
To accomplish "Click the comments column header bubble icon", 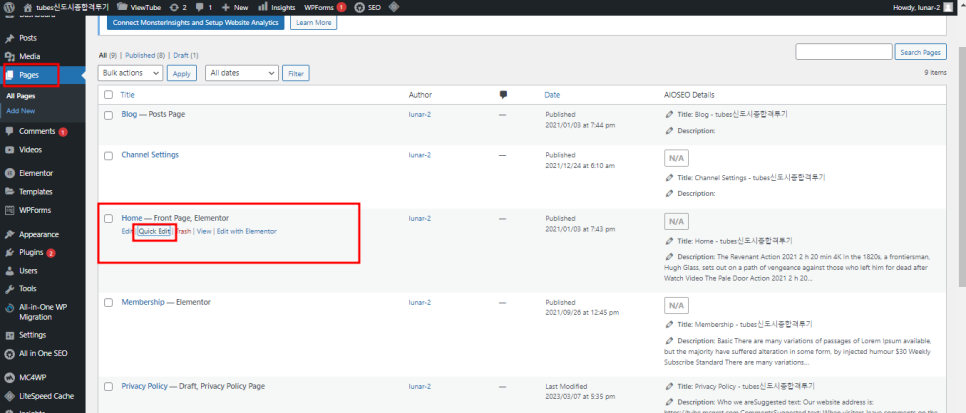I will pyautogui.click(x=503, y=95).
